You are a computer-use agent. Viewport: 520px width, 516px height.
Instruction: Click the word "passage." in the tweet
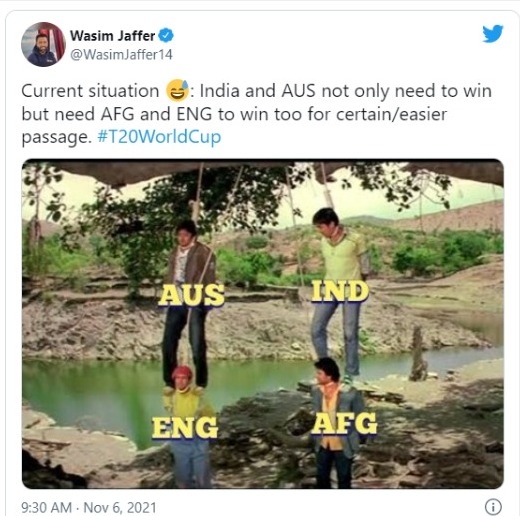[x=56, y=138]
